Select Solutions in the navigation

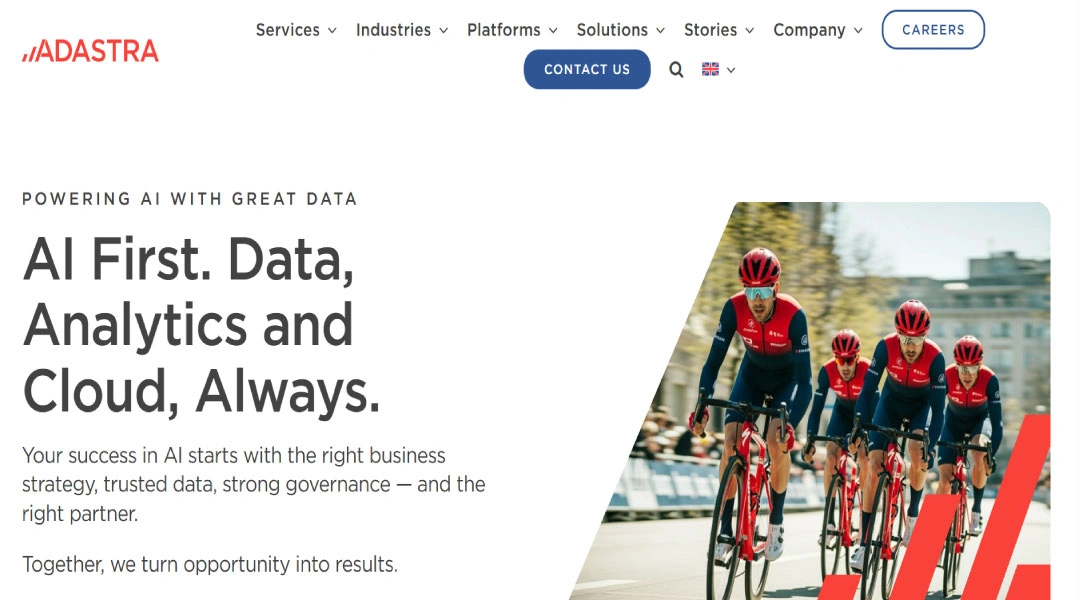(612, 30)
